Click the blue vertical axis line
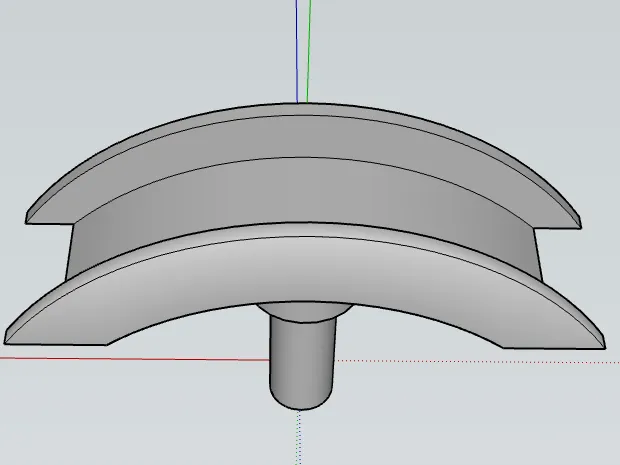620x465 pixels. pos(297,51)
